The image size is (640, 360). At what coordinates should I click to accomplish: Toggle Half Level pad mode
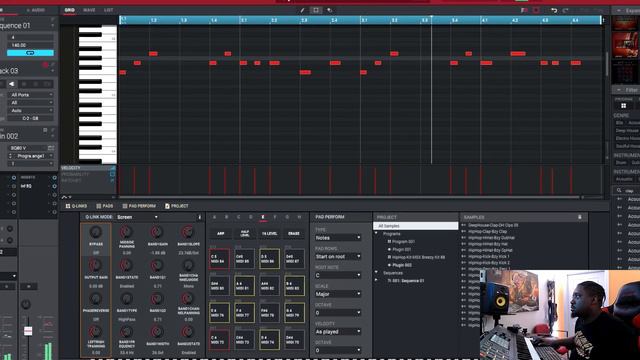(x=245, y=233)
